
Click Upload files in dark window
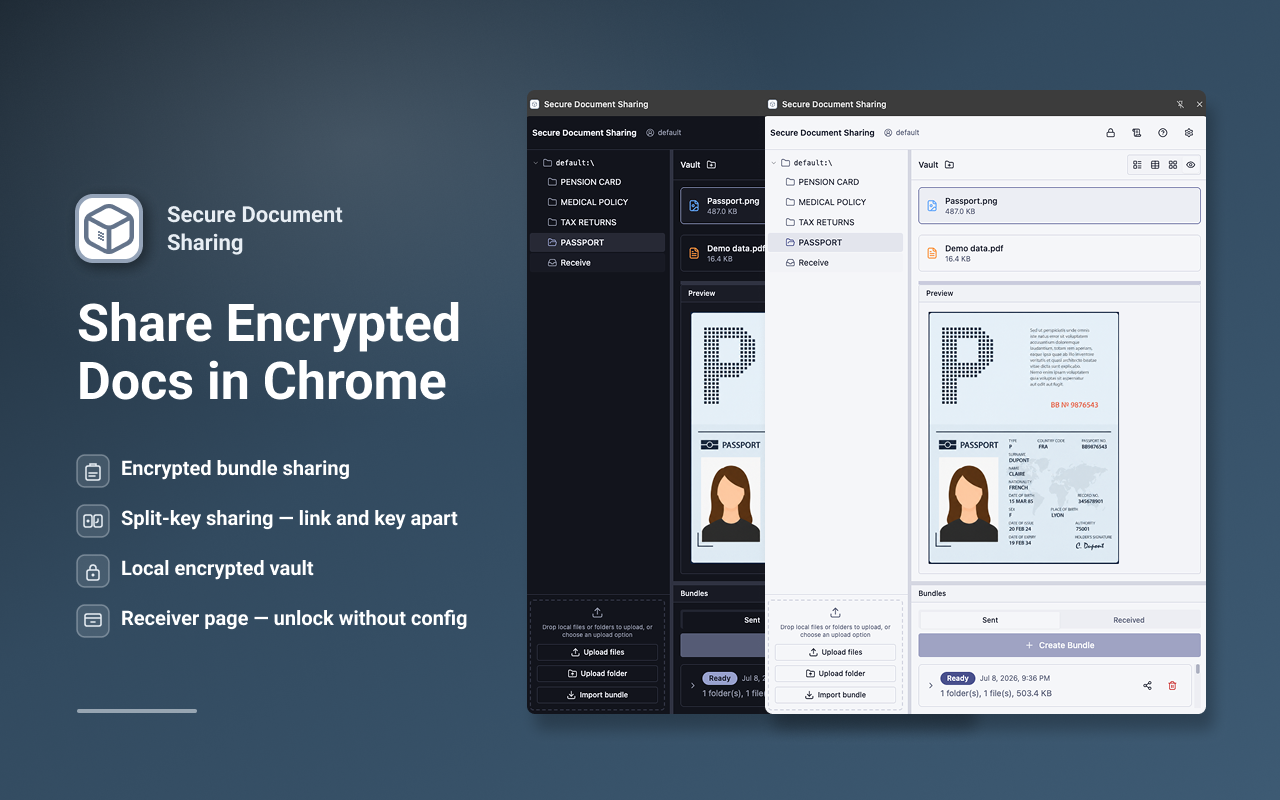click(x=597, y=652)
